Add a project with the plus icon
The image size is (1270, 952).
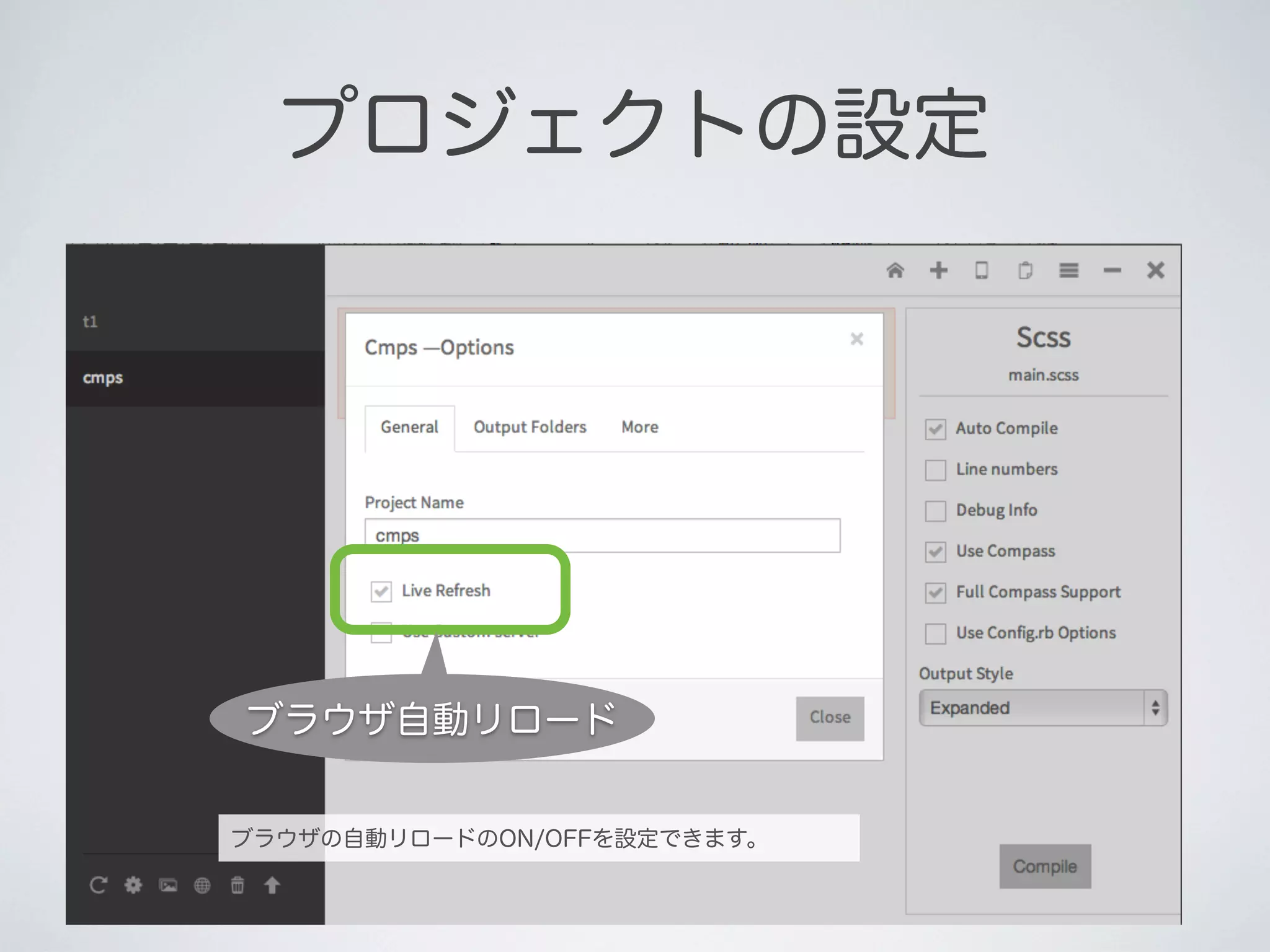click(938, 270)
